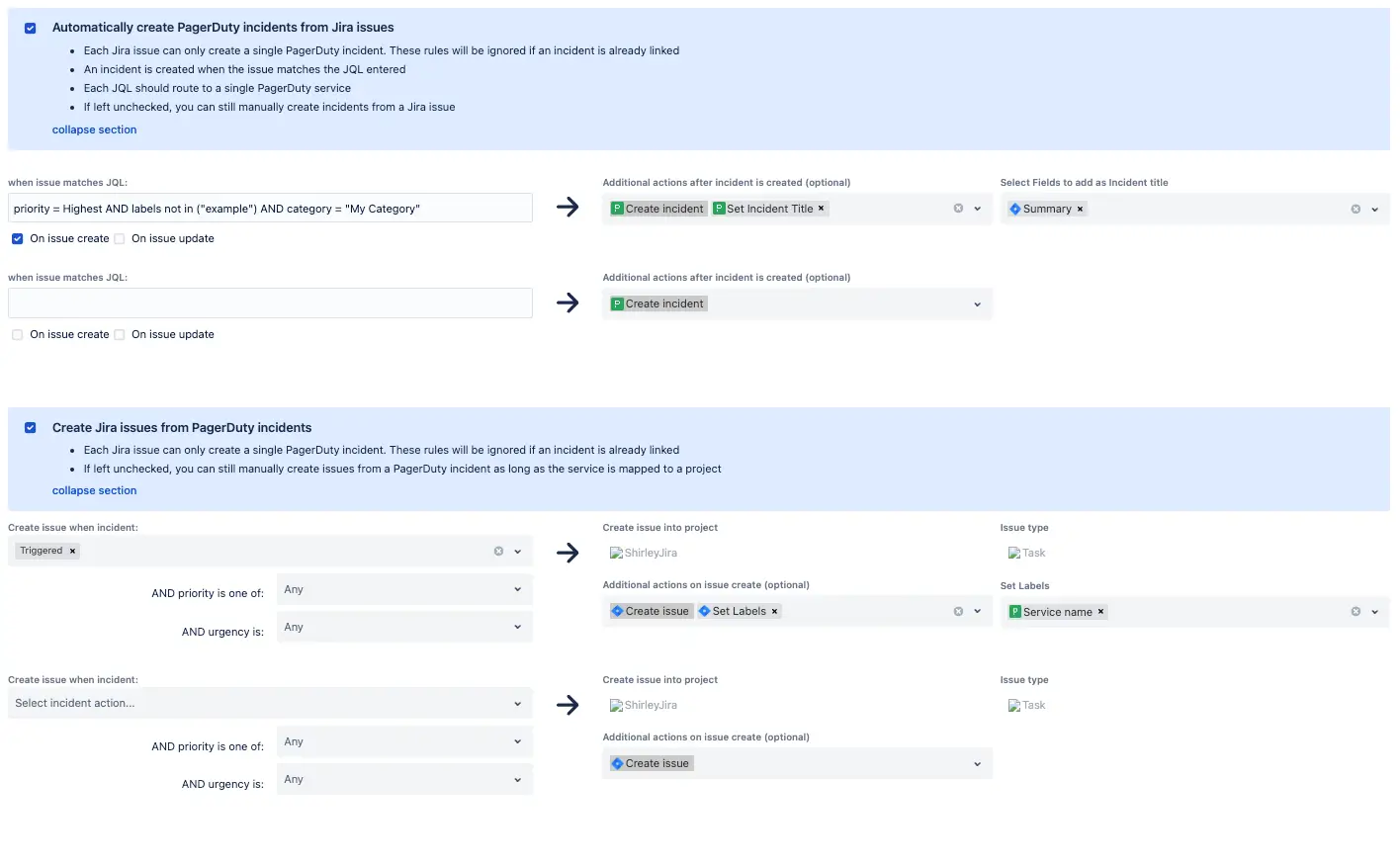The image size is (1400, 865).
Task: Open second rule's Create incident actions dropdown
Action: coord(978,304)
